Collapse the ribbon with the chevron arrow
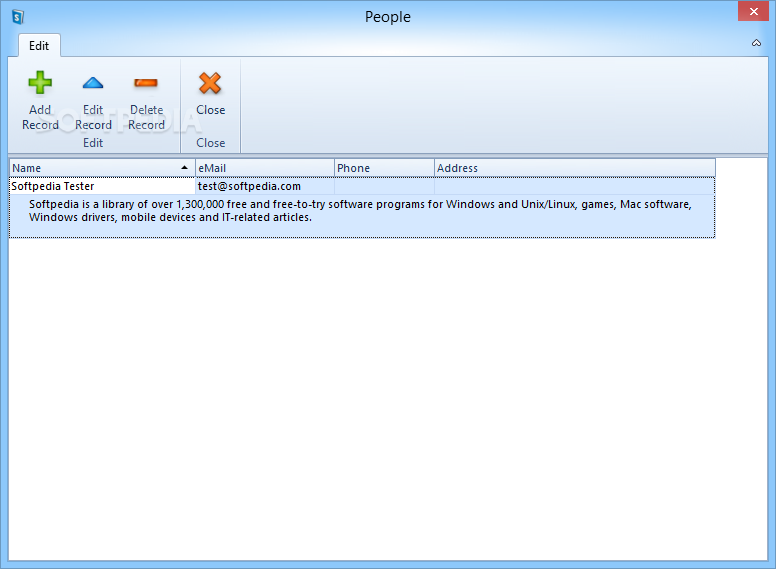Viewport: 776px width, 569px height. pos(756,43)
